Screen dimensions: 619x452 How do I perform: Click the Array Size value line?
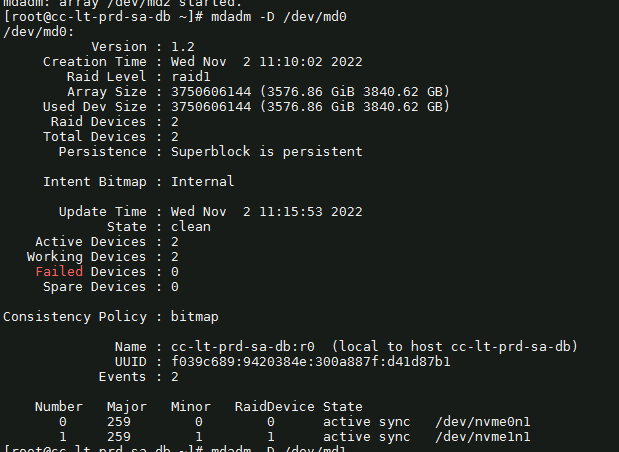310,92
